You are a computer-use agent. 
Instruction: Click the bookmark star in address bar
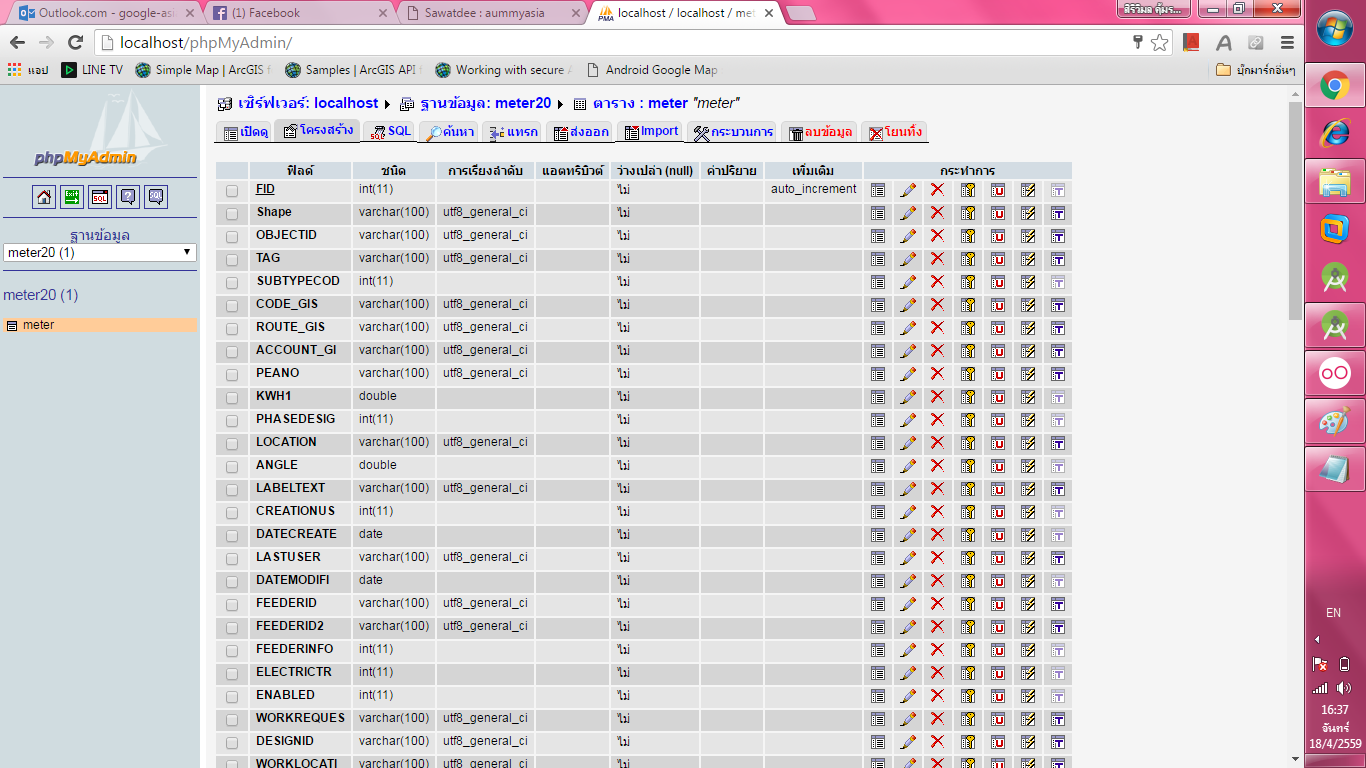click(x=1160, y=42)
